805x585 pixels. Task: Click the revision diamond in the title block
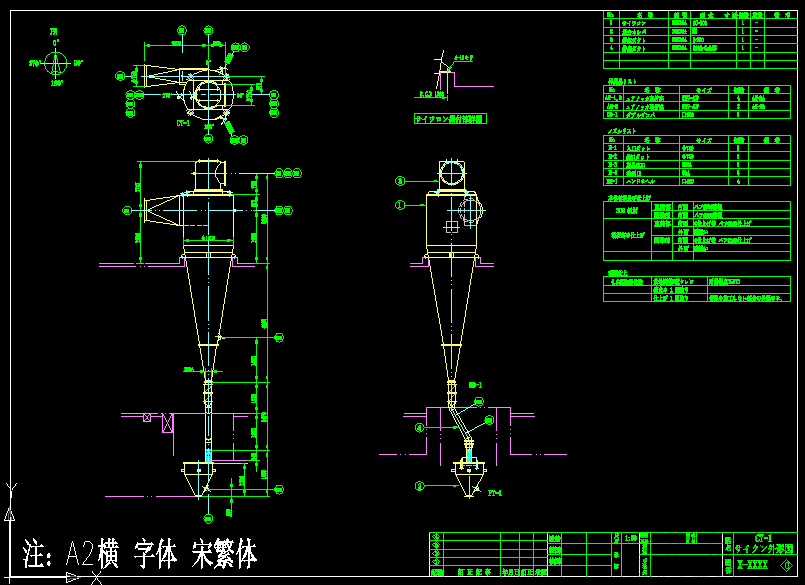787,565
